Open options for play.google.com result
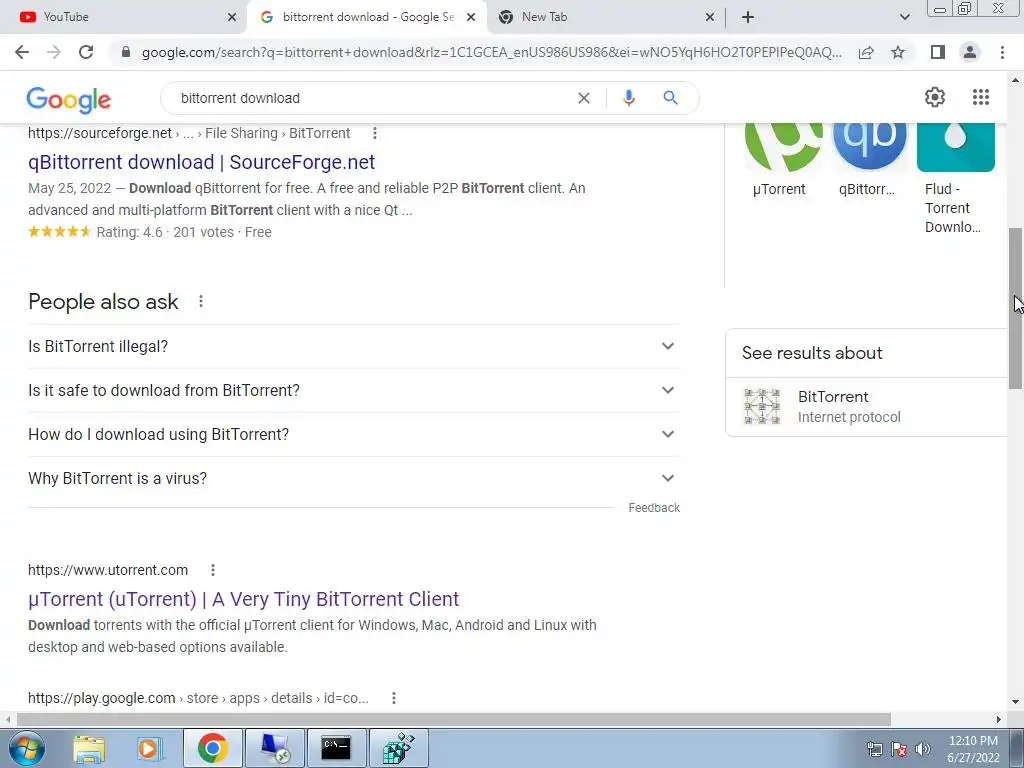This screenshot has width=1024, height=768. click(x=393, y=698)
